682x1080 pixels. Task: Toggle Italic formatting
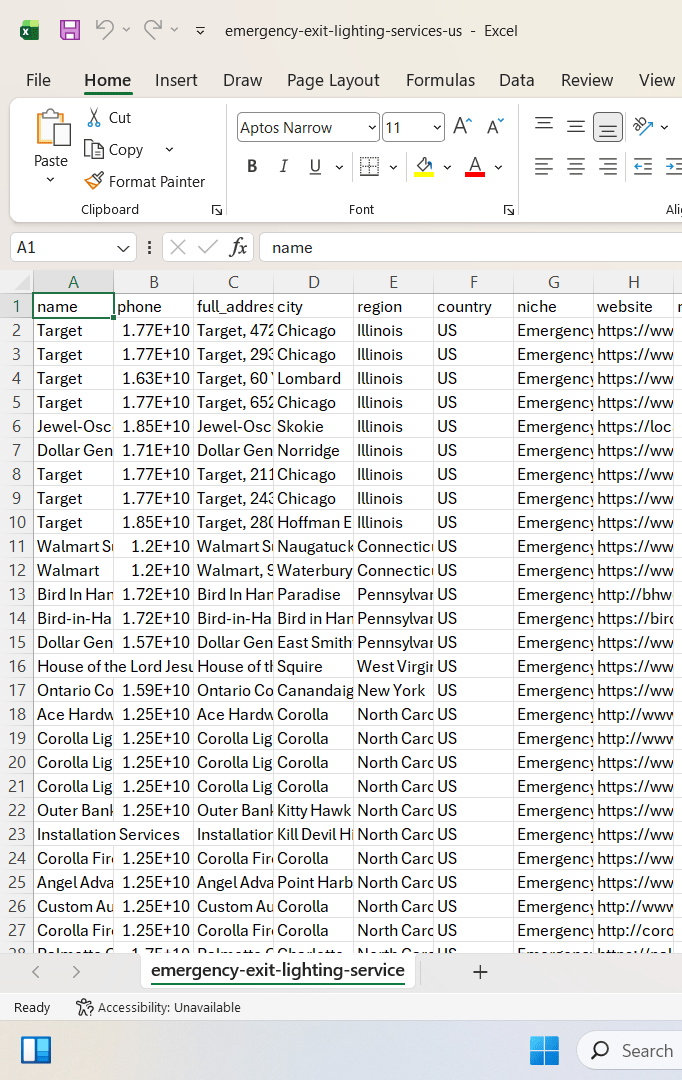(x=283, y=167)
